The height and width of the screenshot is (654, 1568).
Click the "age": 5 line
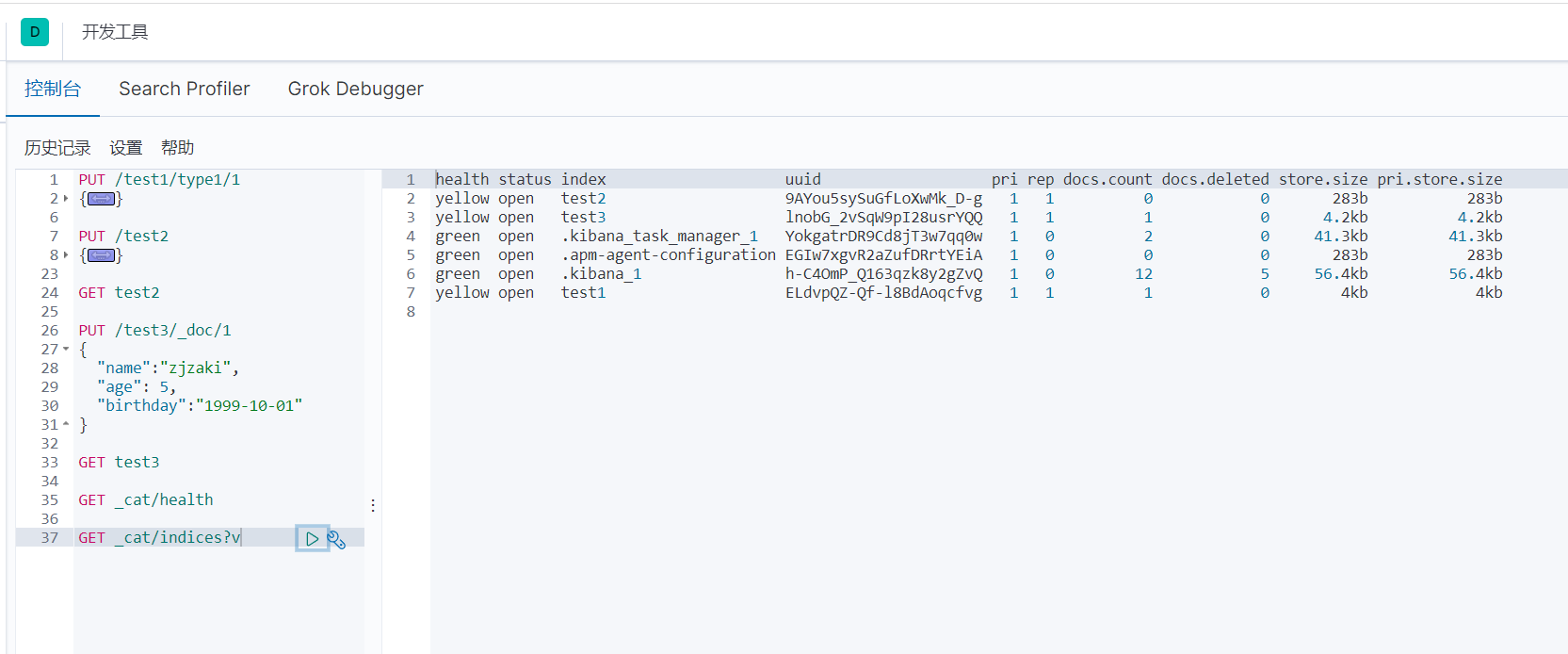(x=137, y=387)
